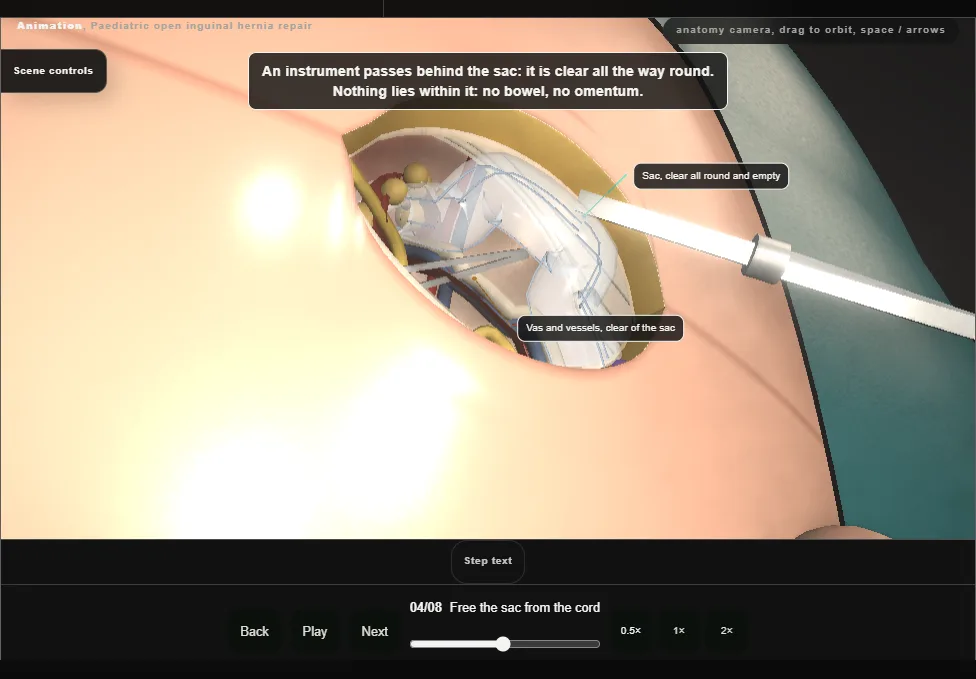Viewport: 976px width, 679px height.
Task: Set playback speed to 2×
Action: pos(726,630)
